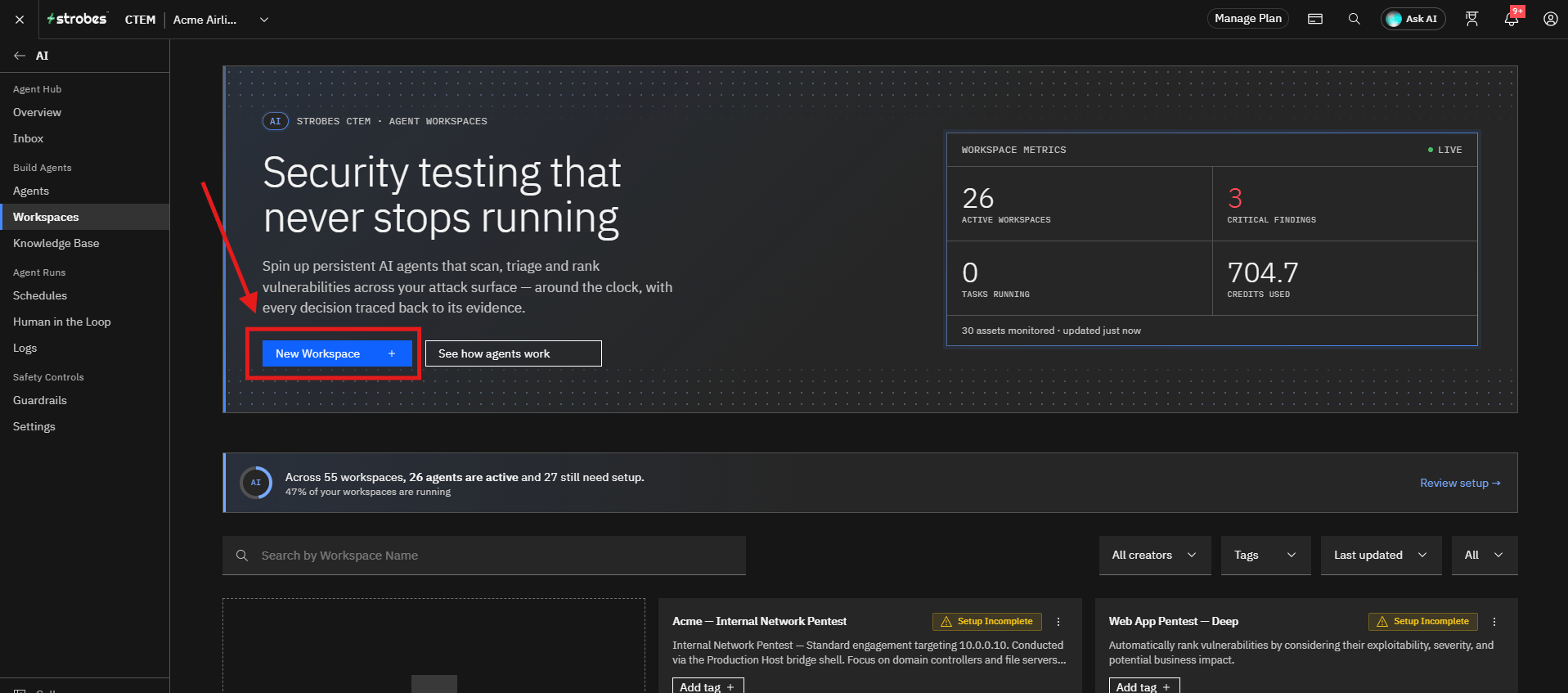
Task: Open the Last updated sort dropdown
Action: (x=1382, y=556)
